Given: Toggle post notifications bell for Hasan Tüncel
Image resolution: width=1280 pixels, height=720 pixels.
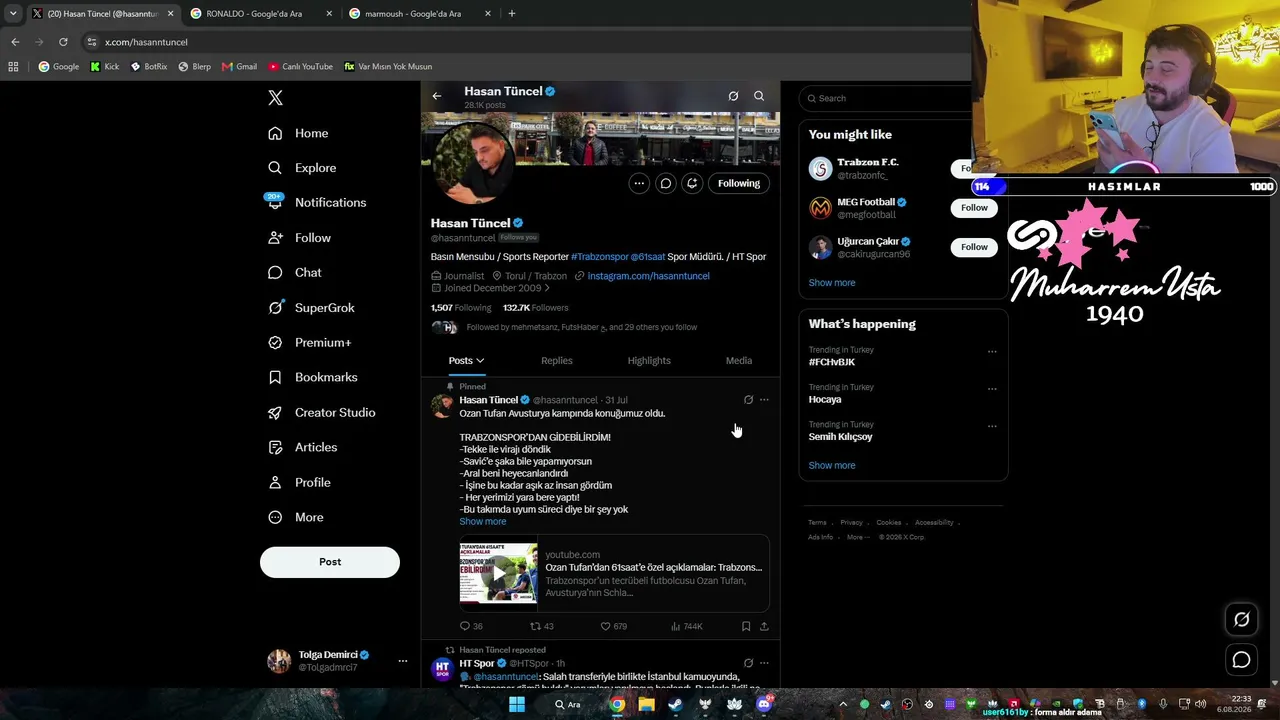Looking at the screenshot, I should click(x=692, y=183).
